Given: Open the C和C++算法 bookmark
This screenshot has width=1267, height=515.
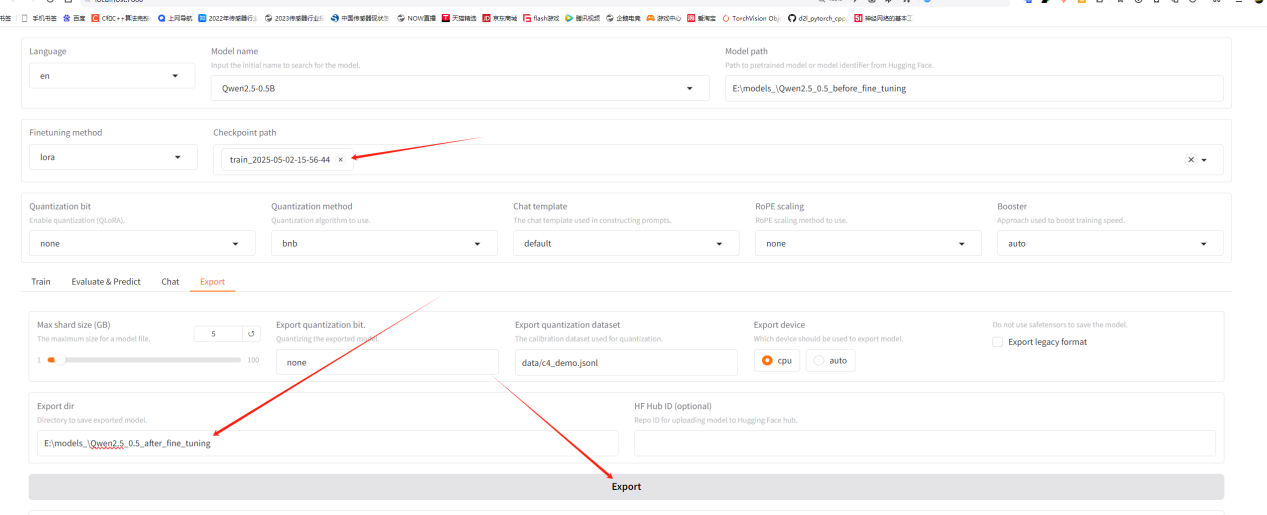Looking at the screenshot, I should [x=121, y=18].
